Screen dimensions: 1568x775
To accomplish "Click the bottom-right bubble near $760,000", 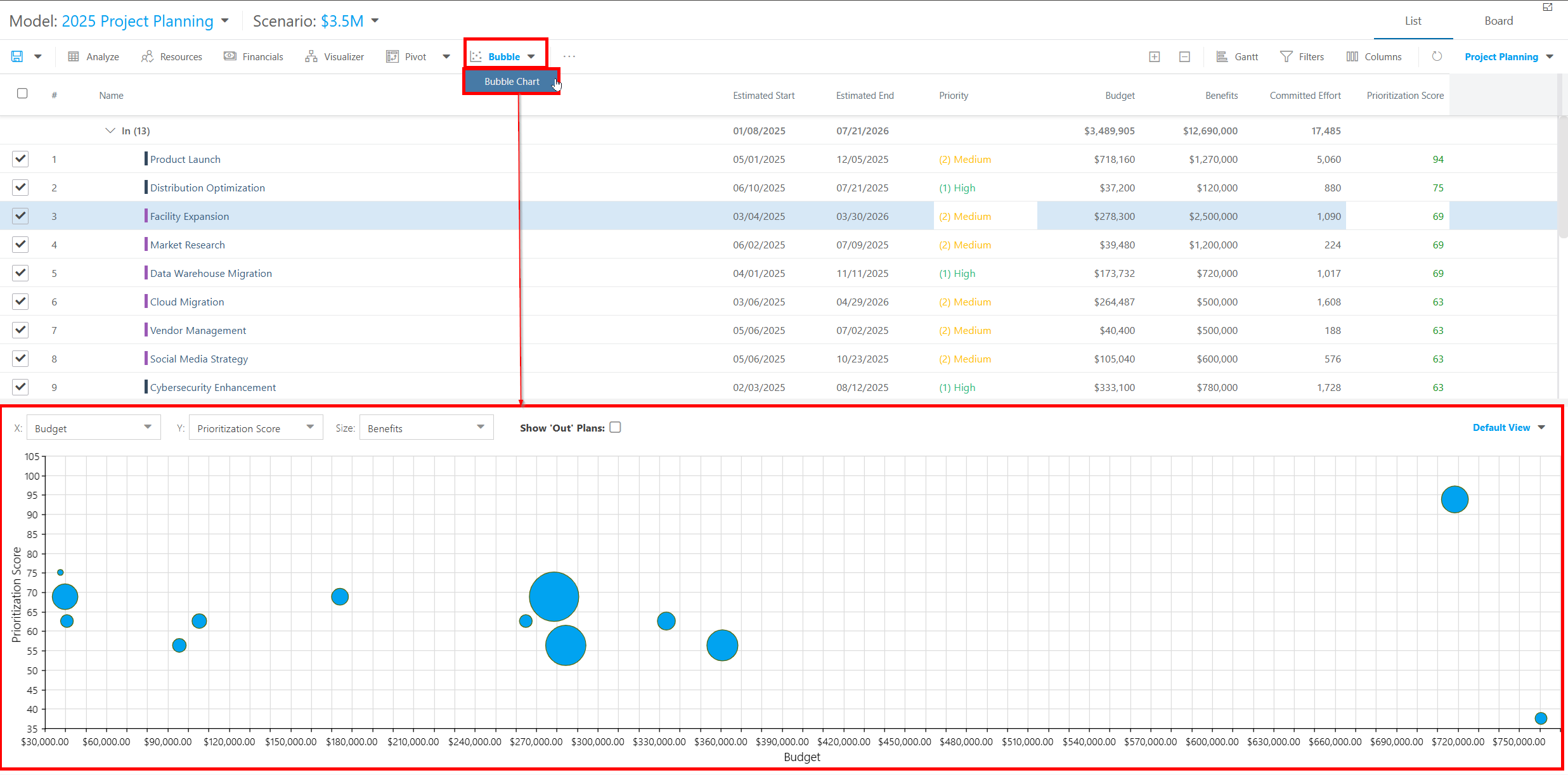I will [1541, 718].
